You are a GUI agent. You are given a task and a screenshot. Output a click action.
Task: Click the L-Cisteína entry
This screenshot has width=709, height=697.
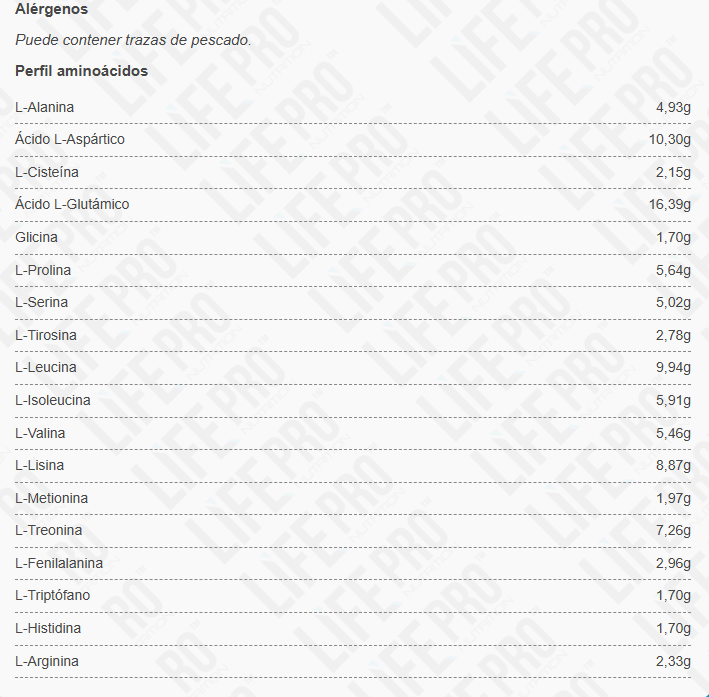[47, 172]
